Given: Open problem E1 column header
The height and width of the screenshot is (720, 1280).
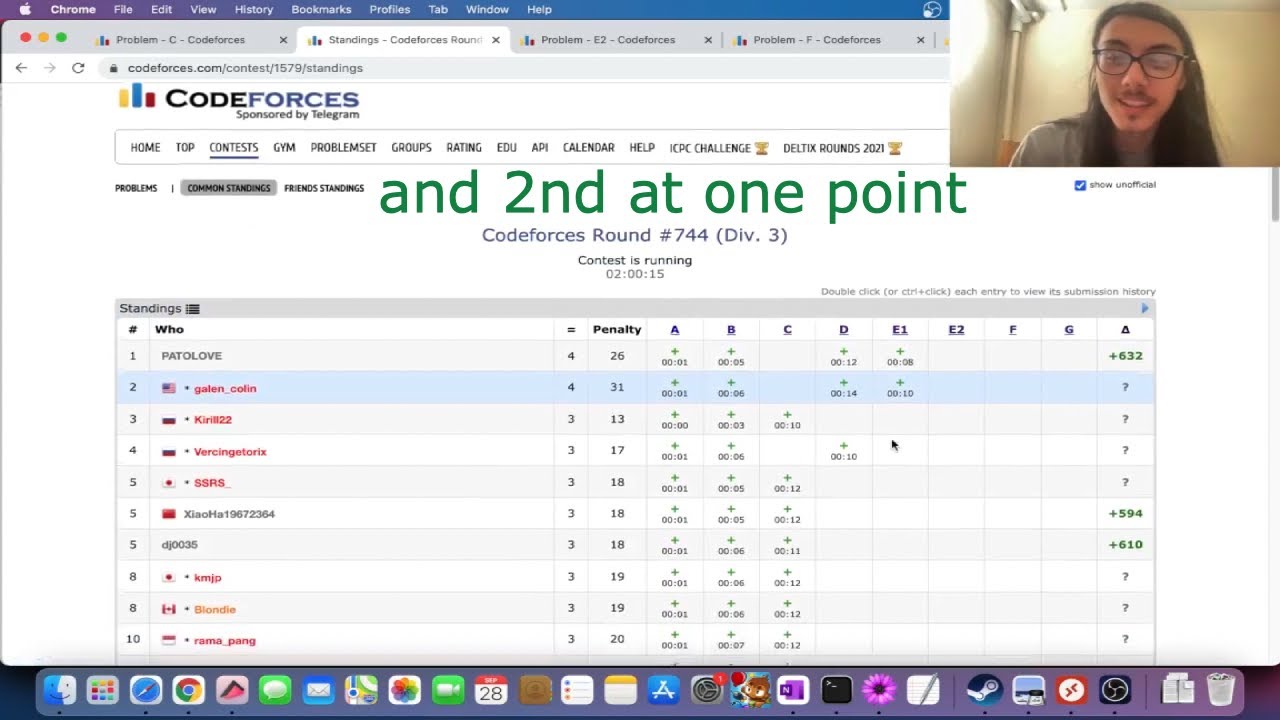Looking at the screenshot, I should click(900, 329).
